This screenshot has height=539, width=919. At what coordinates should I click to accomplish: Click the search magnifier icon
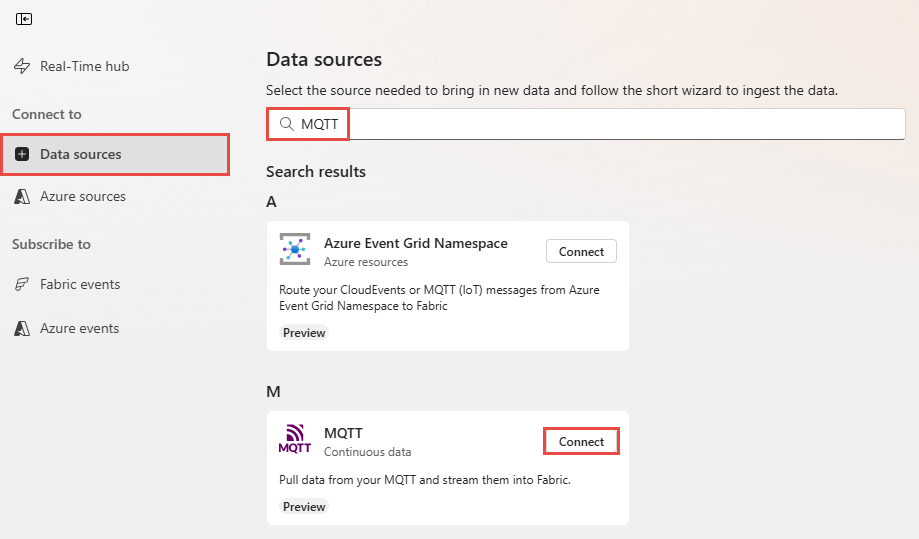(287, 124)
